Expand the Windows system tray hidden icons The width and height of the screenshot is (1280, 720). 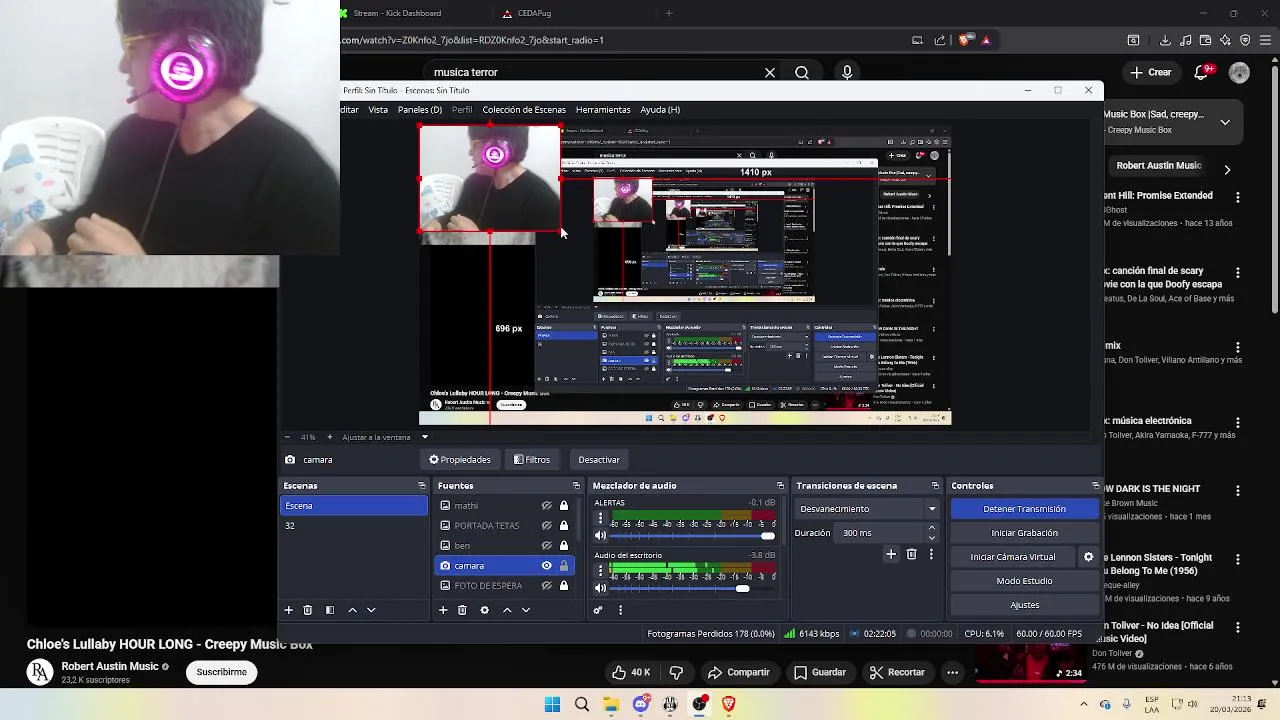(x=1084, y=704)
